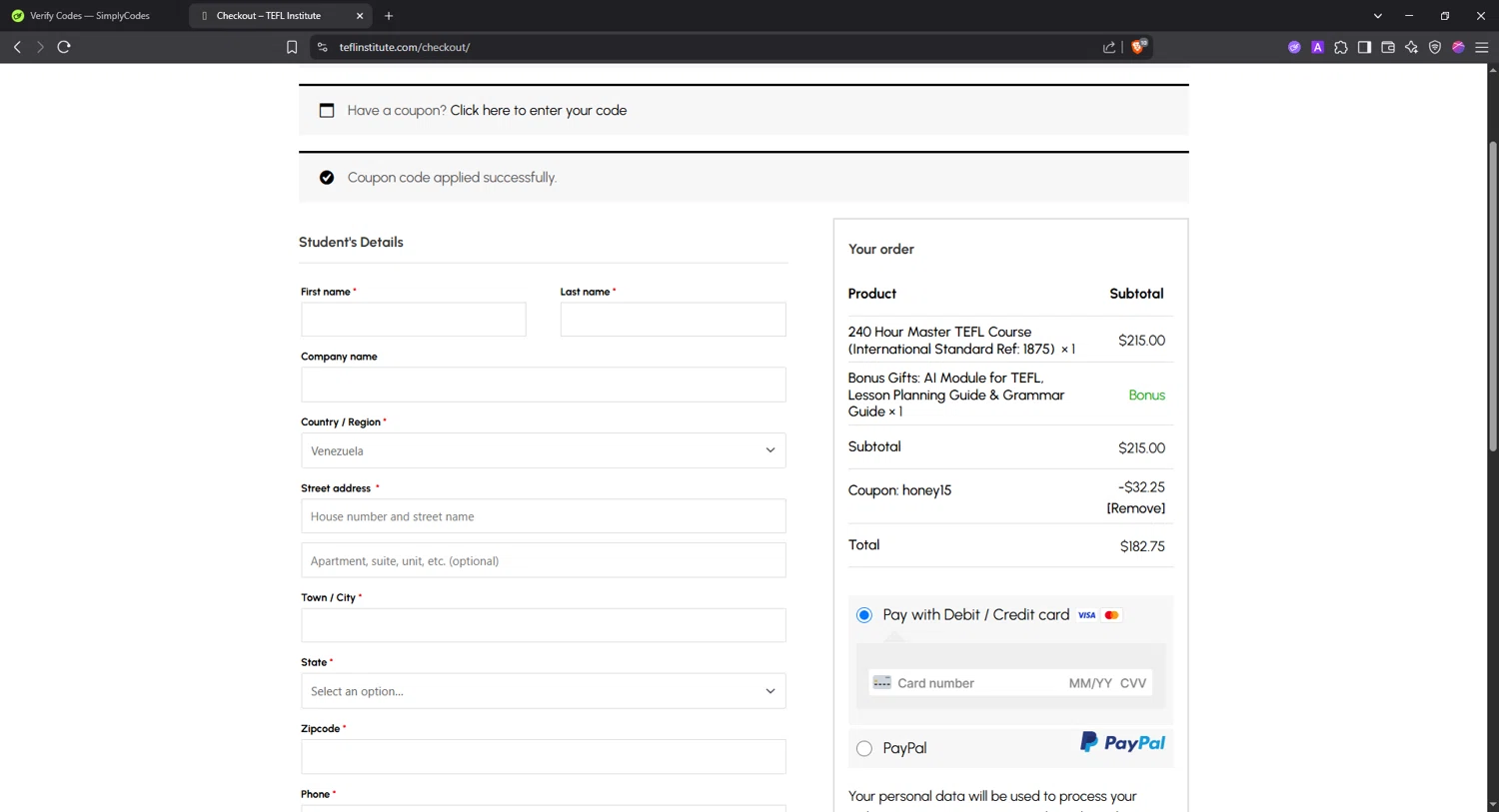The width and height of the screenshot is (1499, 812).
Task: Click the CVV field
Action: click(x=1133, y=683)
